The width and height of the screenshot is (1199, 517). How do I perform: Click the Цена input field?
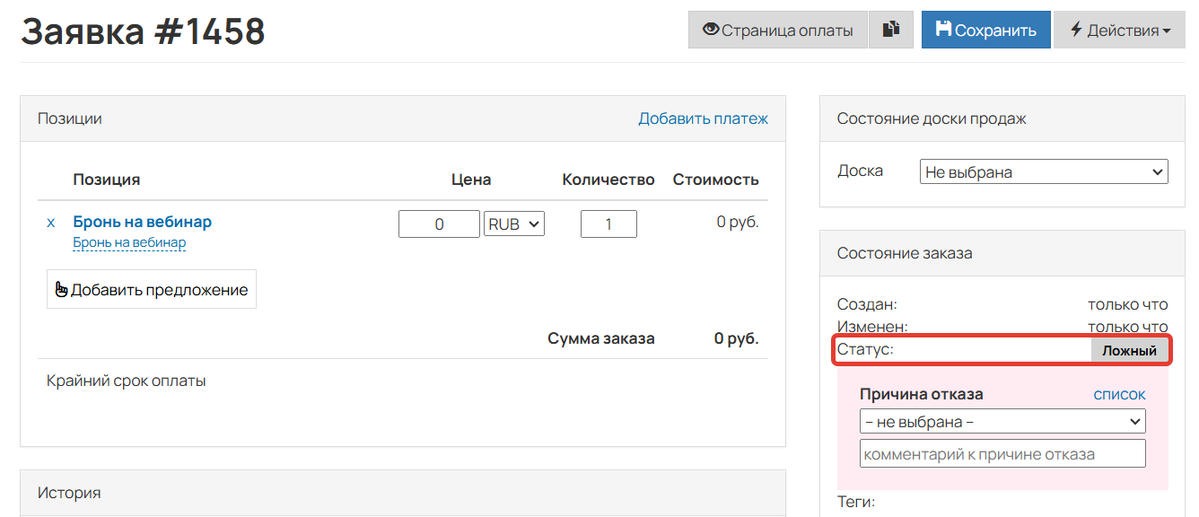(x=439, y=224)
